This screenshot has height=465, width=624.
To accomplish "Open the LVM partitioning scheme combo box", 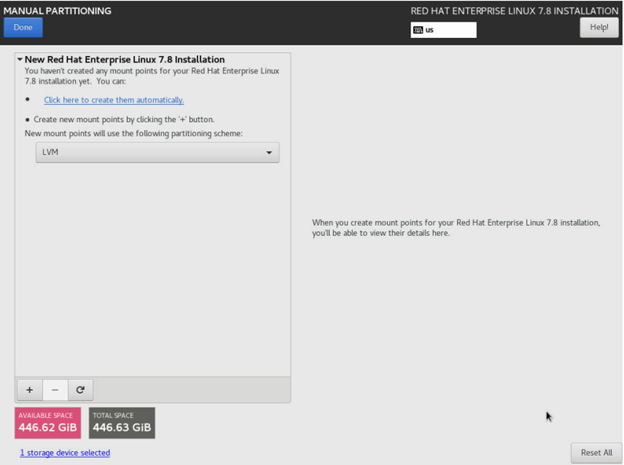I will click(157, 153).
